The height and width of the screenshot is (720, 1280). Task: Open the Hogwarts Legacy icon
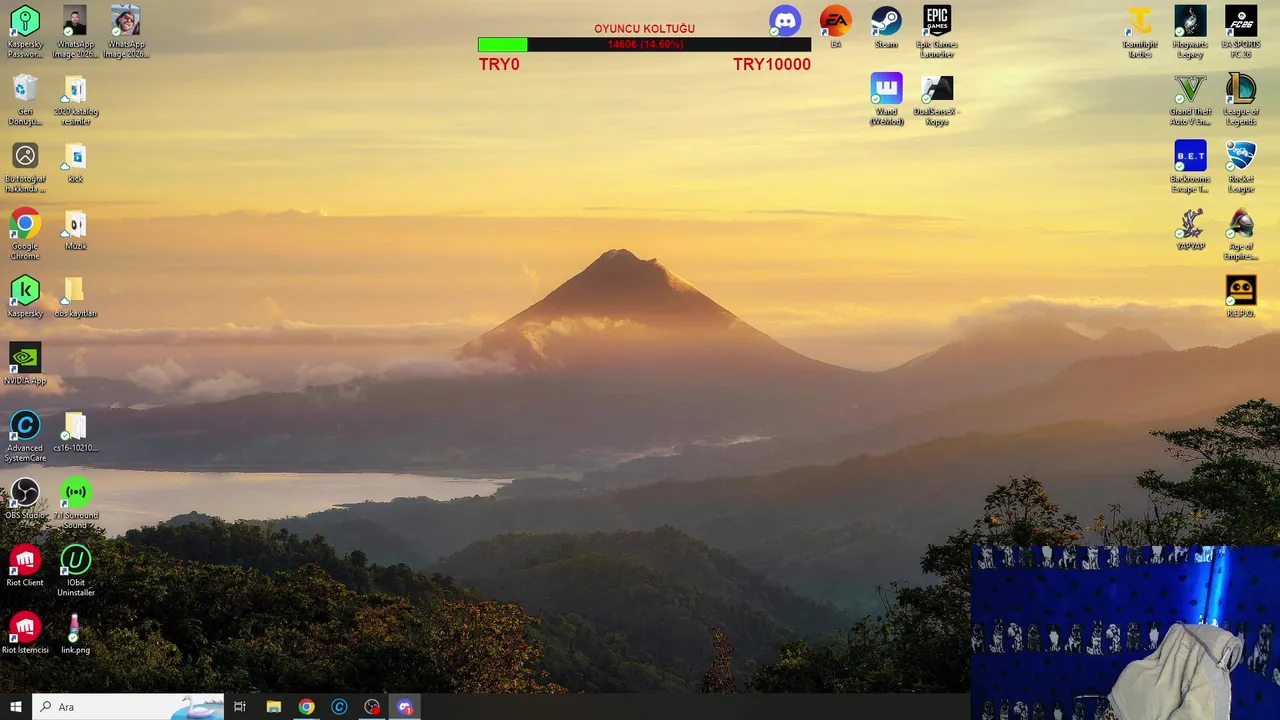coord(1190,31)
